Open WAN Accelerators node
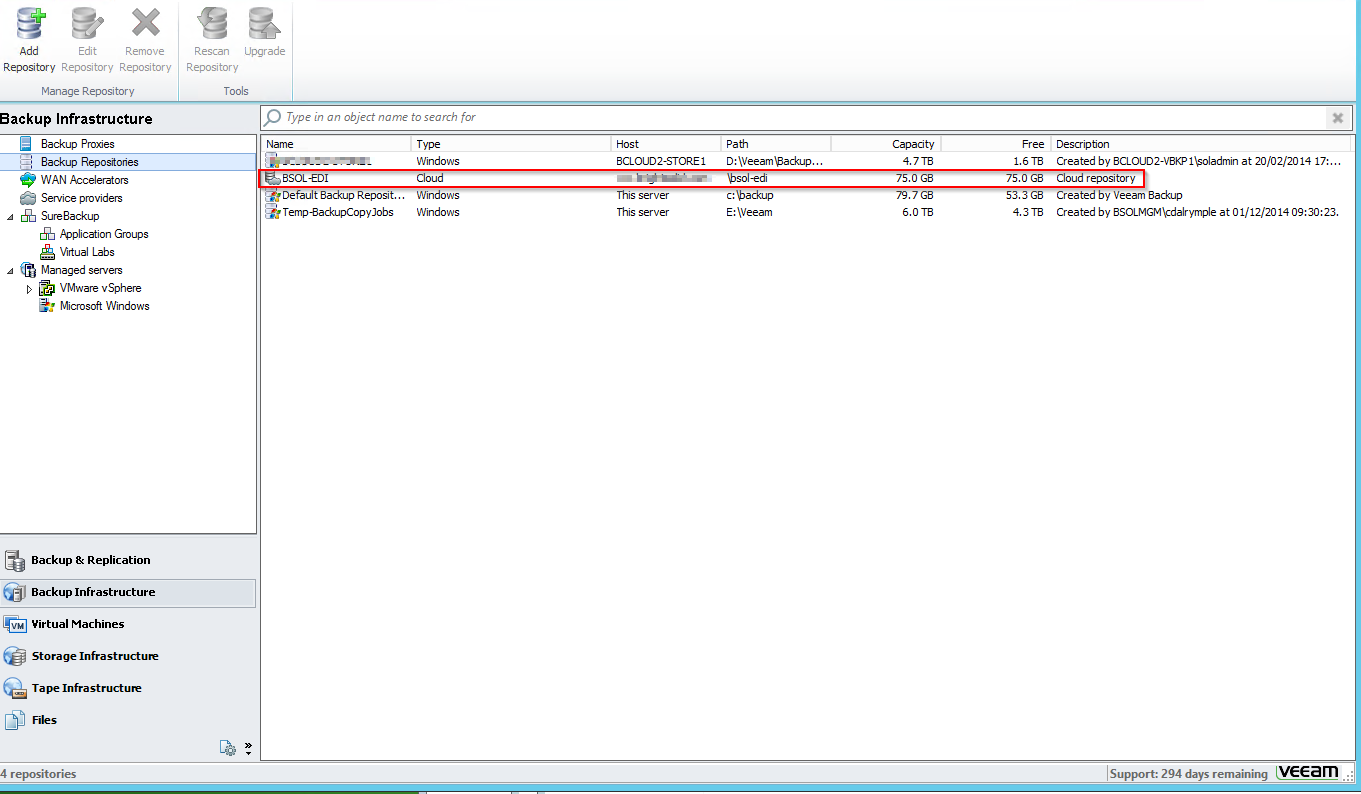 (84, 180)
